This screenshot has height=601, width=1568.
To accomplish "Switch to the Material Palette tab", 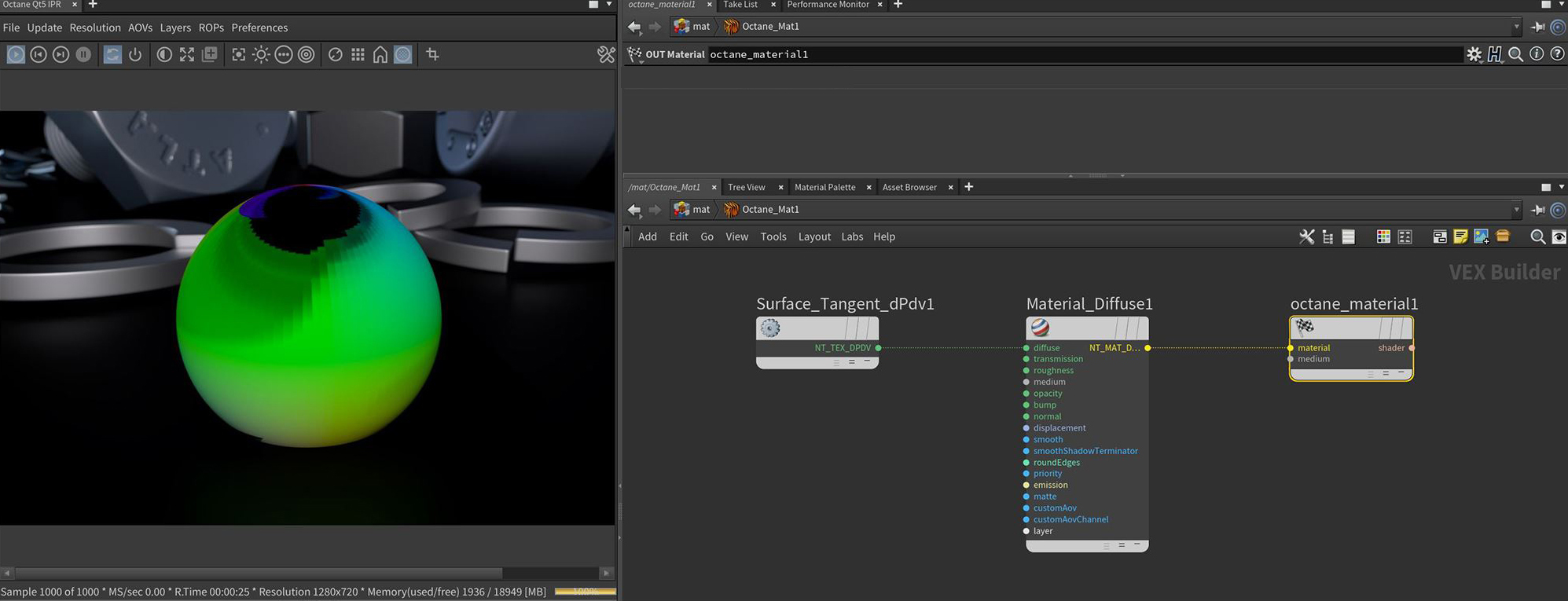I will coord(824,187).
